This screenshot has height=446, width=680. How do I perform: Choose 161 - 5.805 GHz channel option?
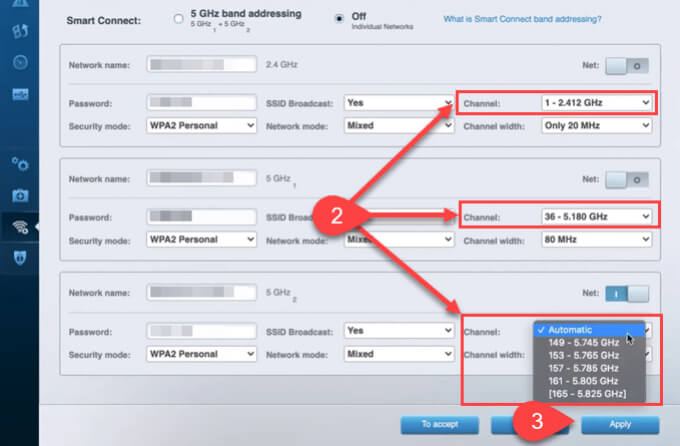click(583, 381)
